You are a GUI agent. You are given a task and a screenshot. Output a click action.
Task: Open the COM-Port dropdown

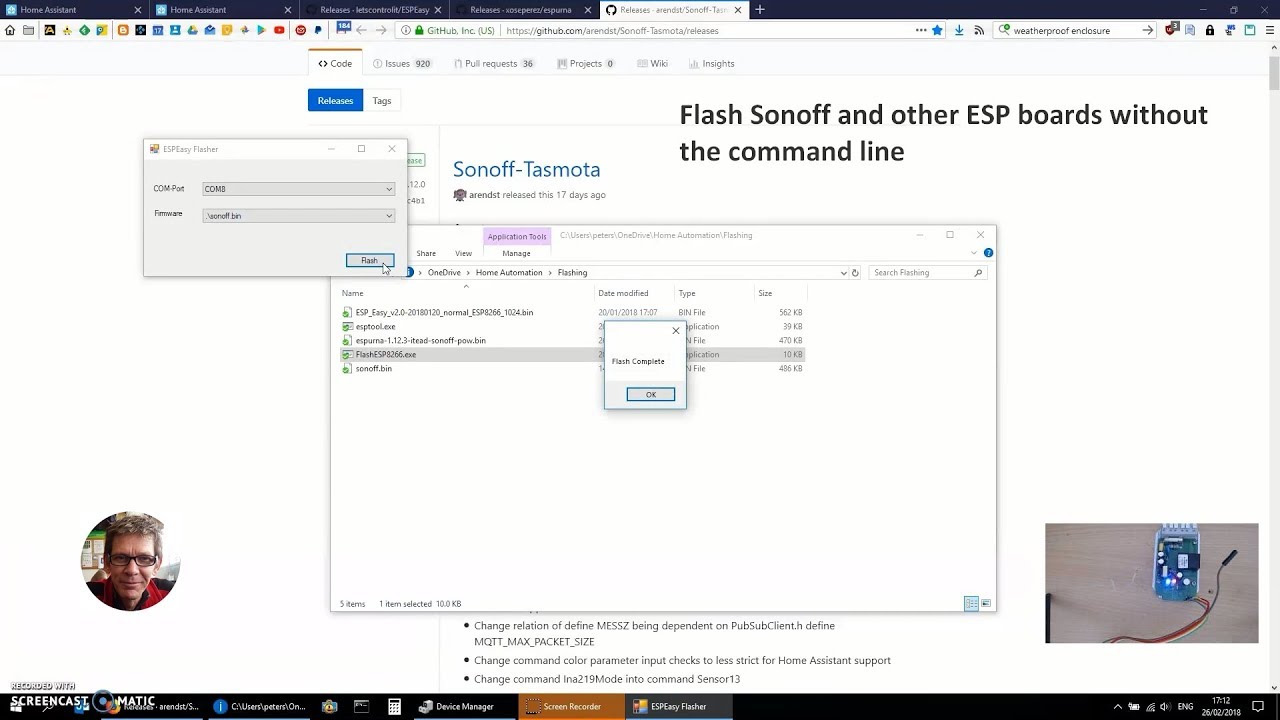pyautogui.click(x=298, y=188)
